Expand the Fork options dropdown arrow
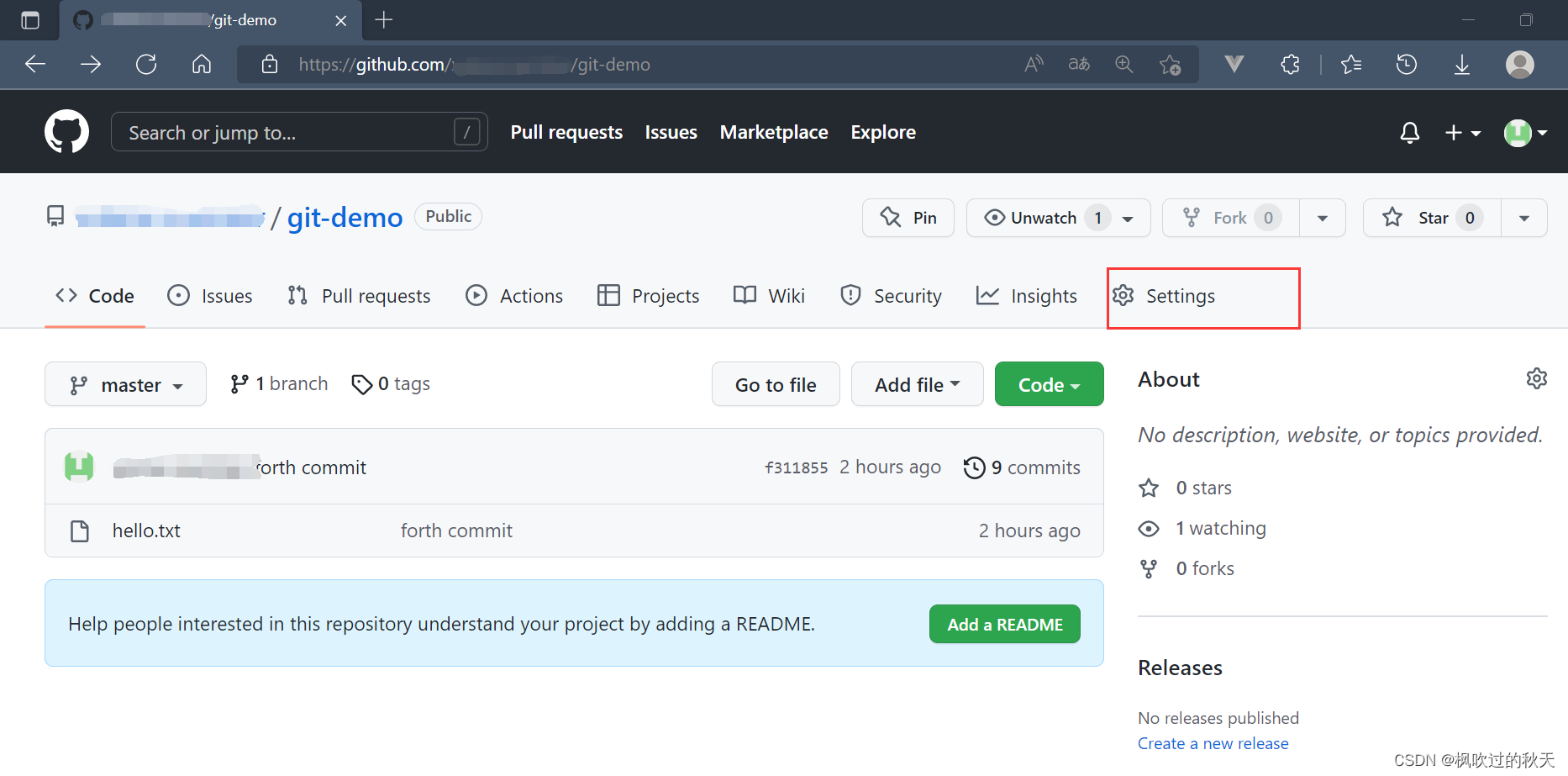This screenshot has width=1568, height=776. [1323, 218]
